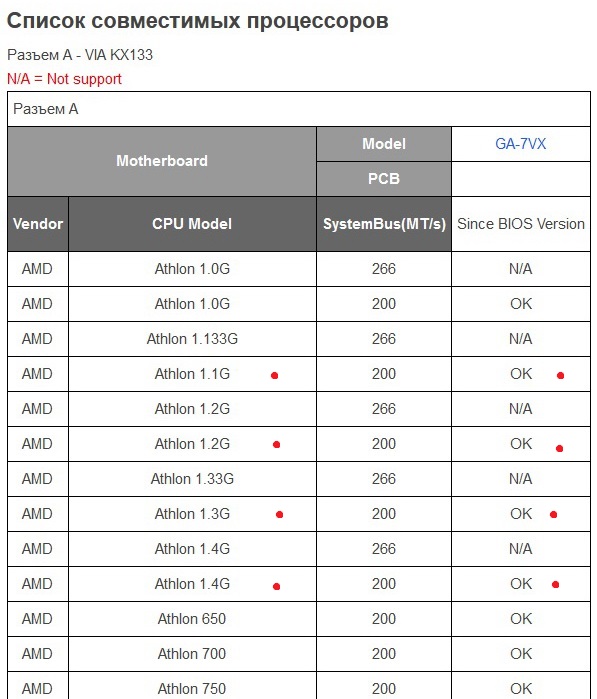Click the red dot next to Athlon 1.3G's OK
The height and width of the screenshot is (699, 597).
click(x=554, y=514)
